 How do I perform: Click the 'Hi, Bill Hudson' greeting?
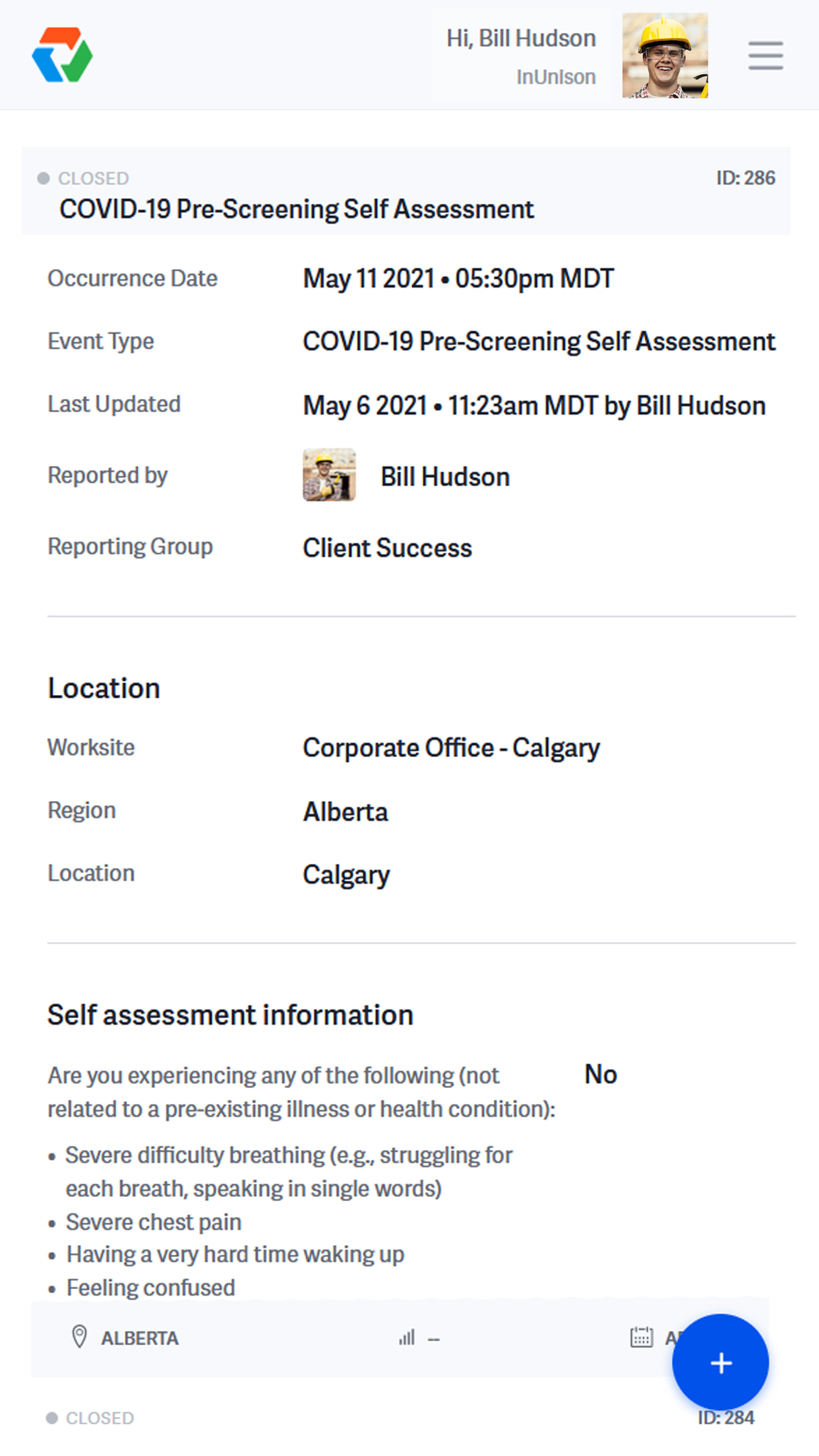tap(521, 38)
